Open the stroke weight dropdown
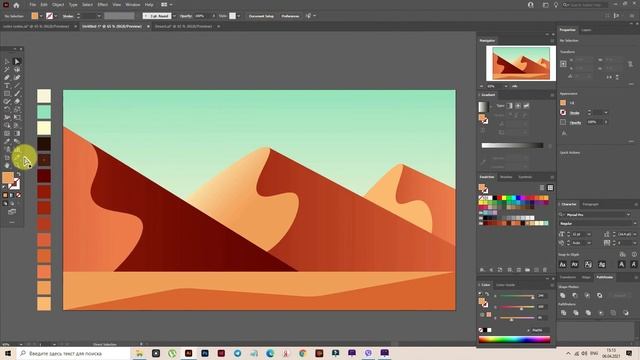Image resolution: width=640 pixels, height=360 pixels. click(x=99, y=16)
